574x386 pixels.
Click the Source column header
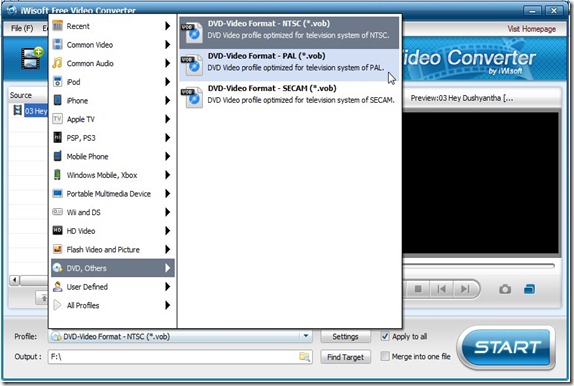28,95
